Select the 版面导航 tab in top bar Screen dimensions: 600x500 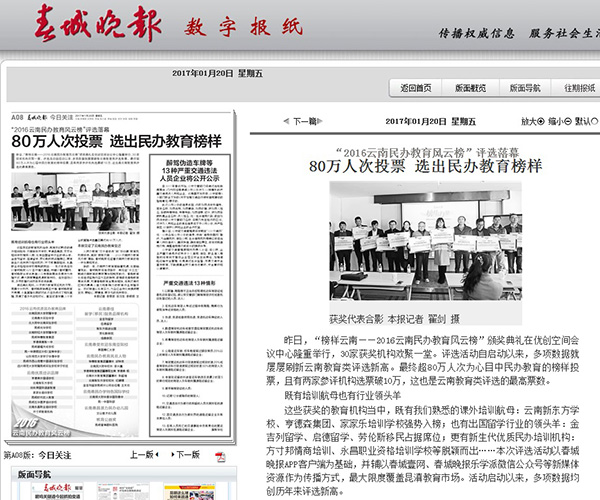pos(525,88)
